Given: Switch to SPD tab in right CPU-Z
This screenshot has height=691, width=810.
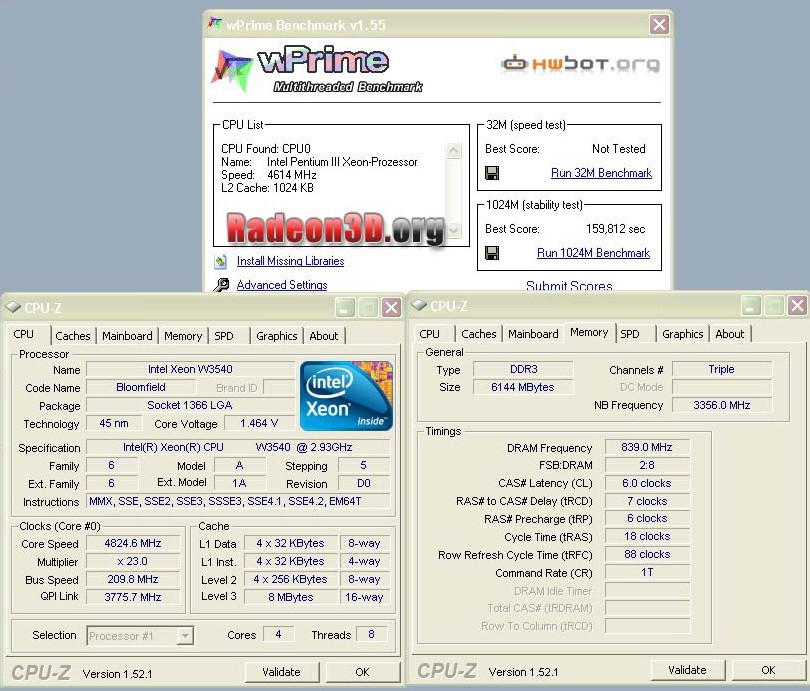Looking at the screenshot, I should pos(630,334).
